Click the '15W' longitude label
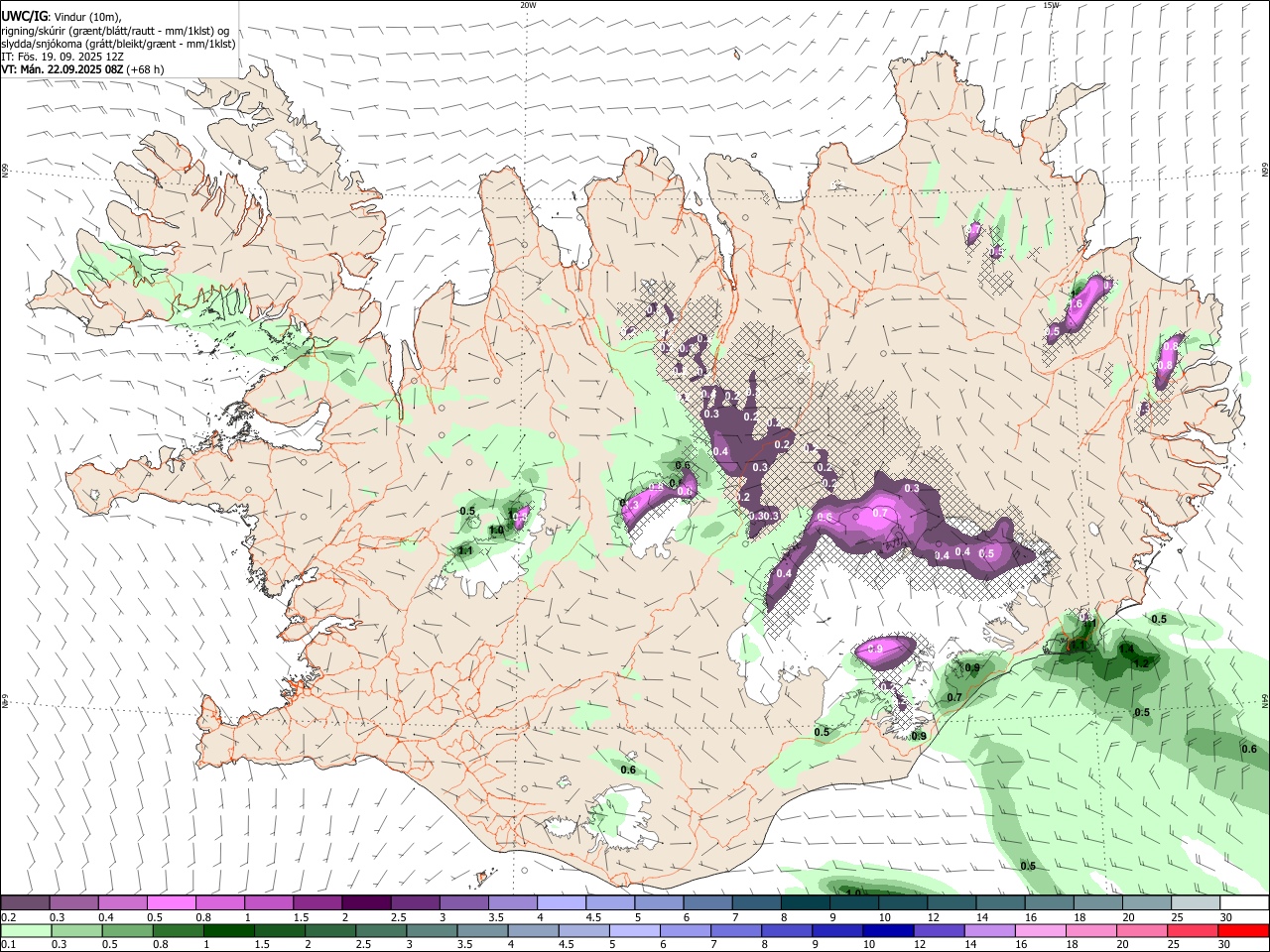 pos(1052,5)
